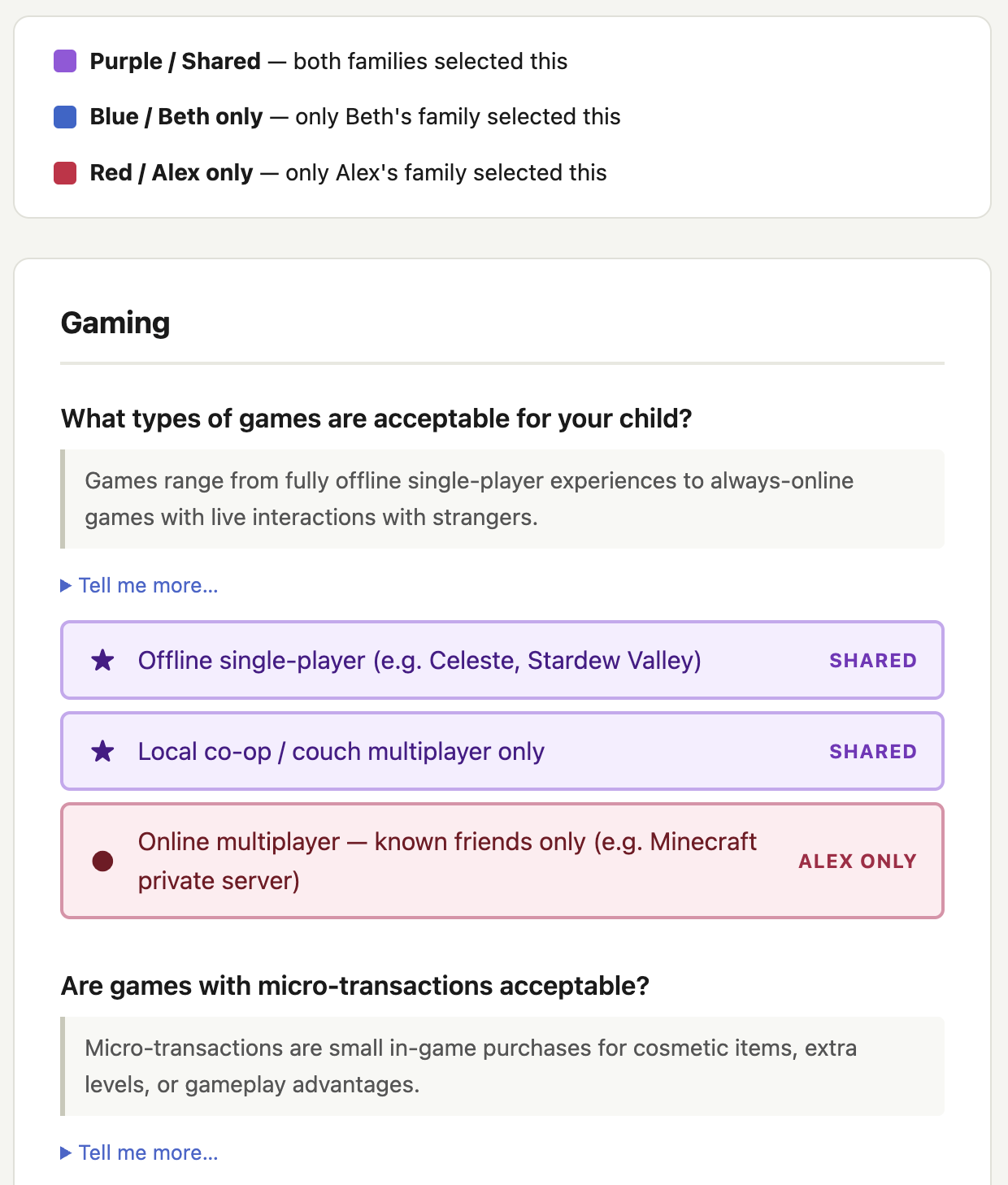
Task: Click the Purple / Shared legend label
Action: (176, 61)
